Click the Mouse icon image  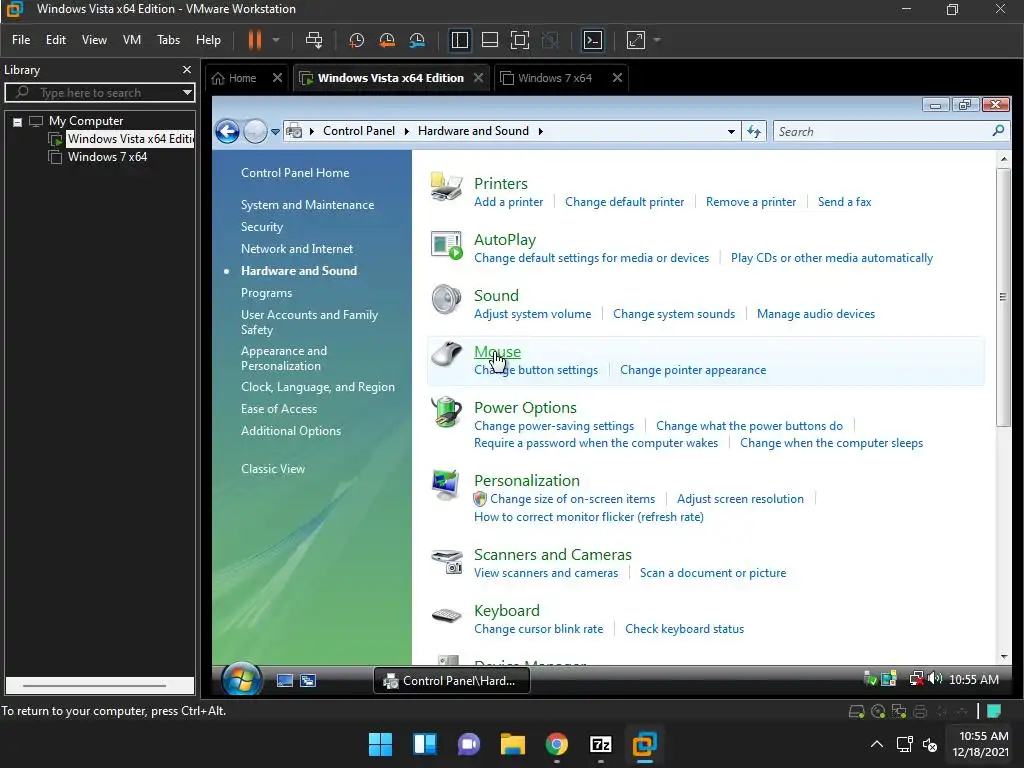(447, 355)
